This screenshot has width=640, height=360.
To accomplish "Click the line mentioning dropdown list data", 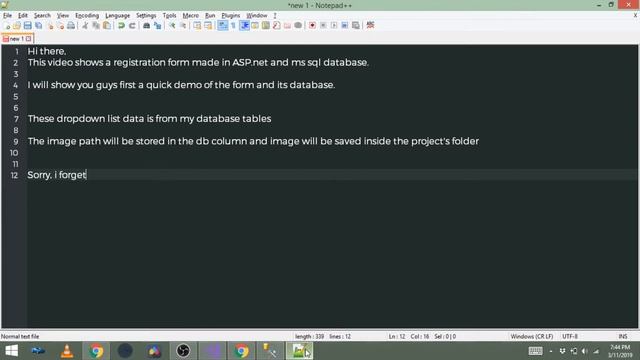I will [x=149, y=119].
